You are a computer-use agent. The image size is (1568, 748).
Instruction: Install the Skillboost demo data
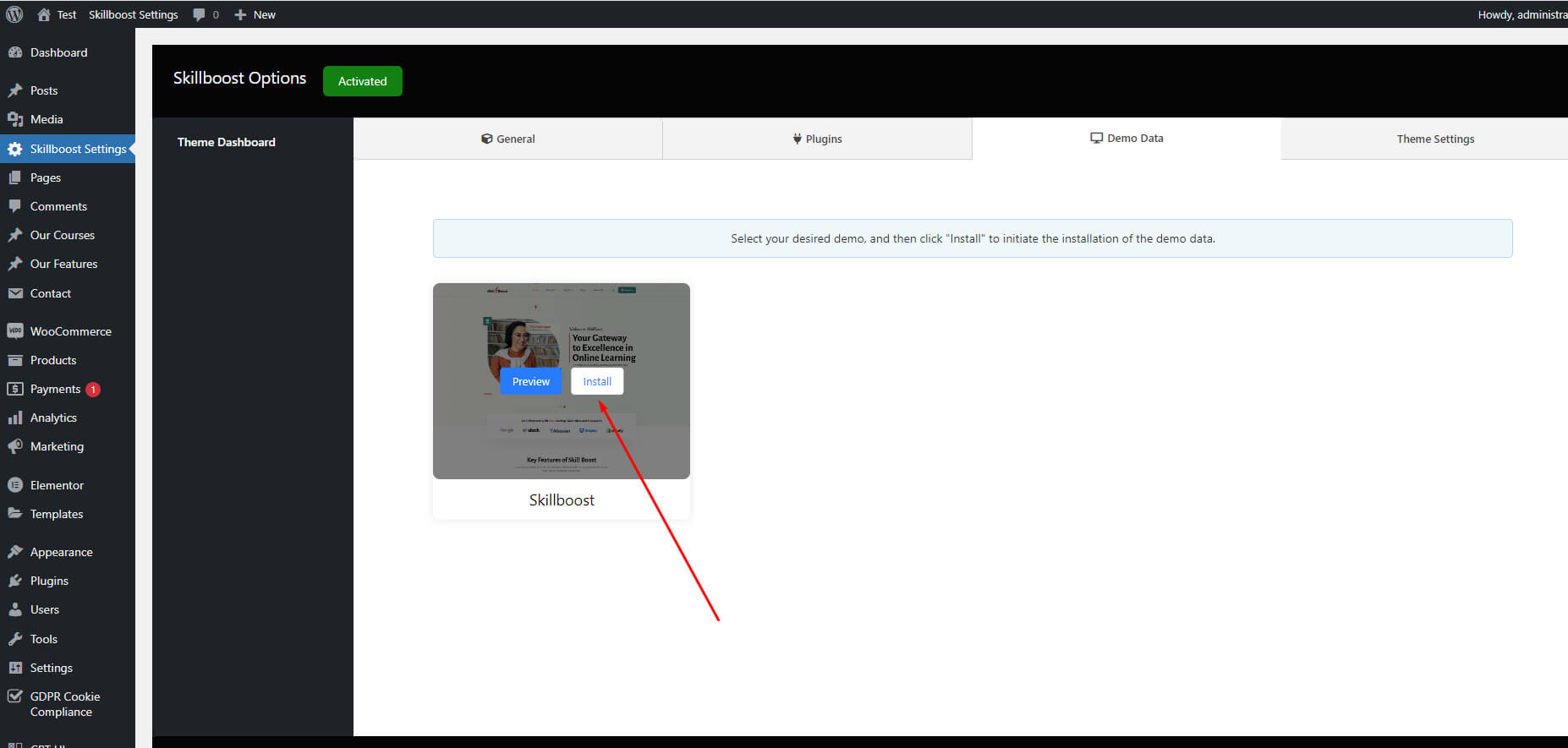pyautogui.click(x=597, y=381)
